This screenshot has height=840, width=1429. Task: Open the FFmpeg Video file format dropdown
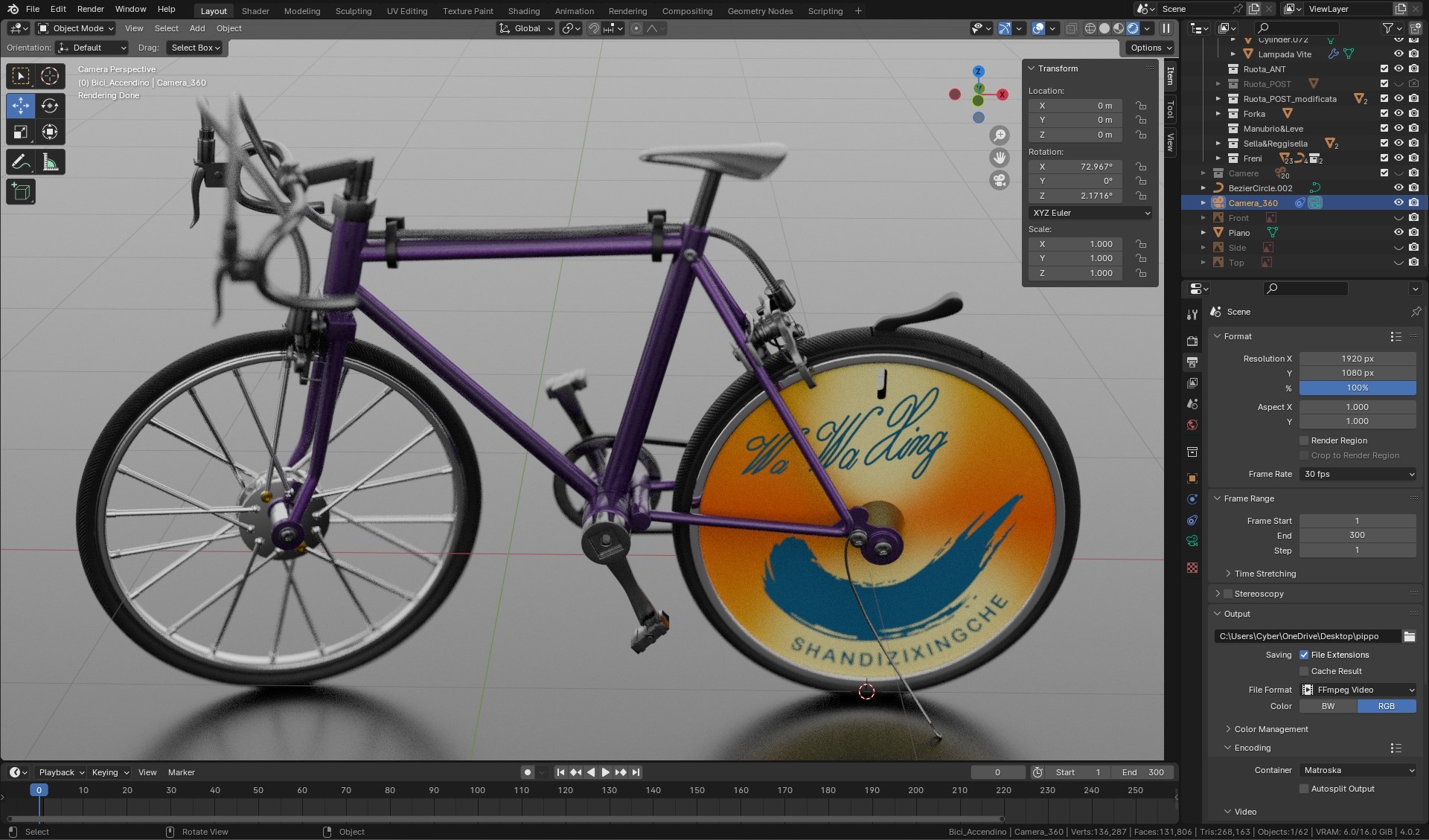(x=1358, y=690)
